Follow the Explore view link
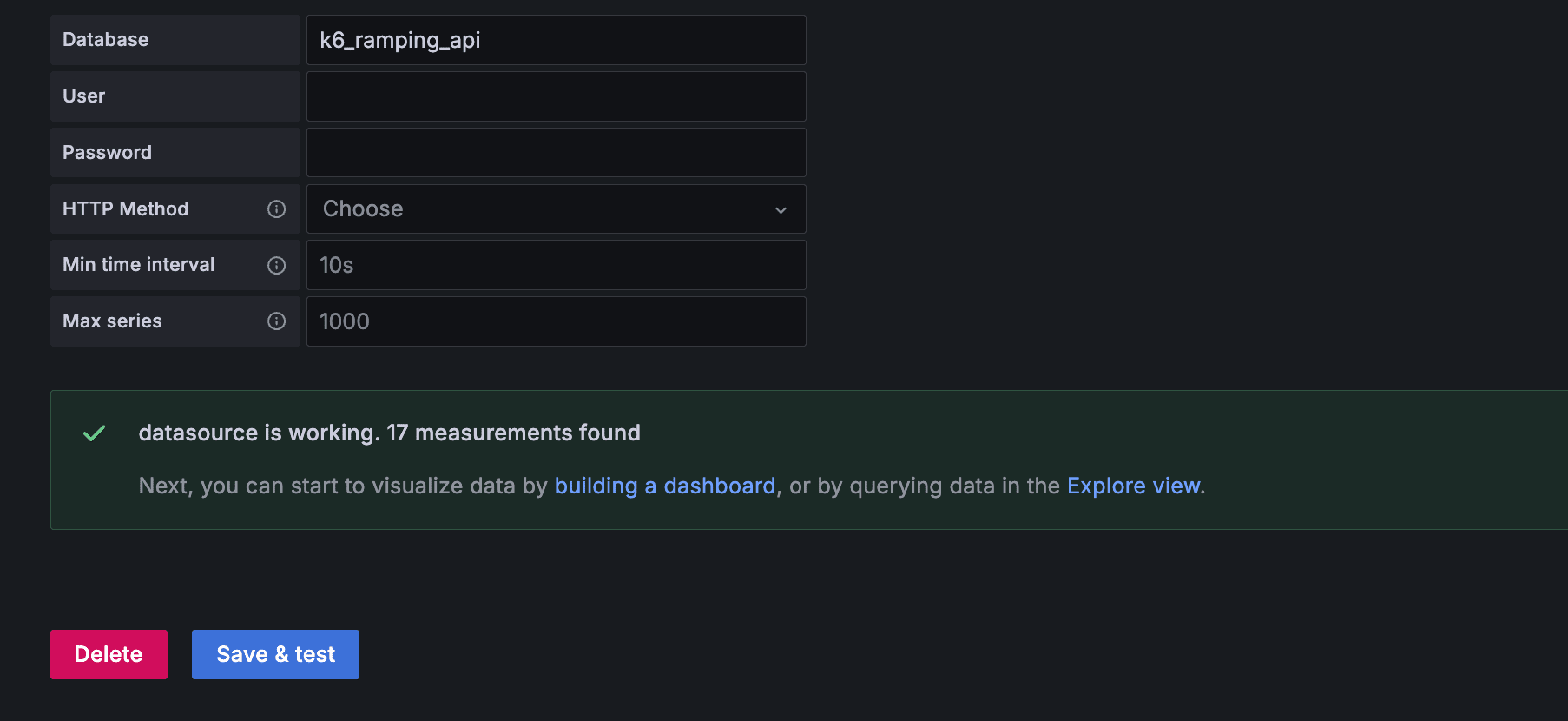This screenshot has width=1568, height=721. (x=1133, y=486)
